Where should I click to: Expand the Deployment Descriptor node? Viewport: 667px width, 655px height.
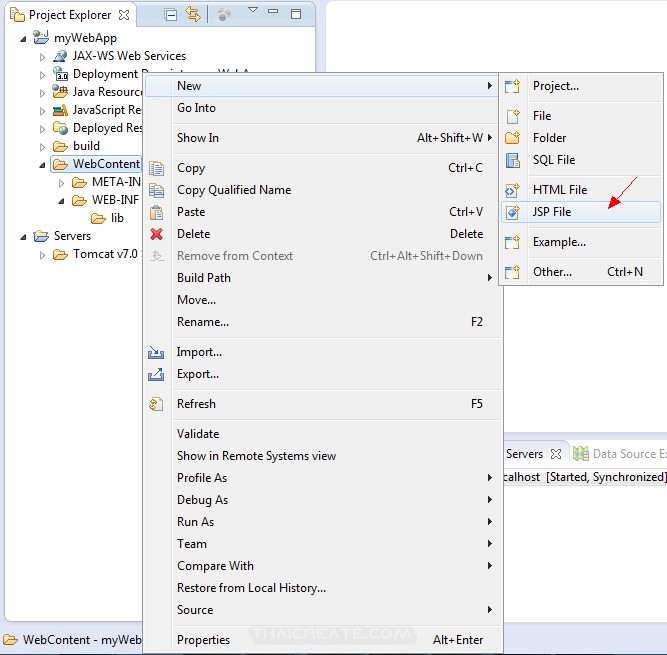tap(43, 75)
